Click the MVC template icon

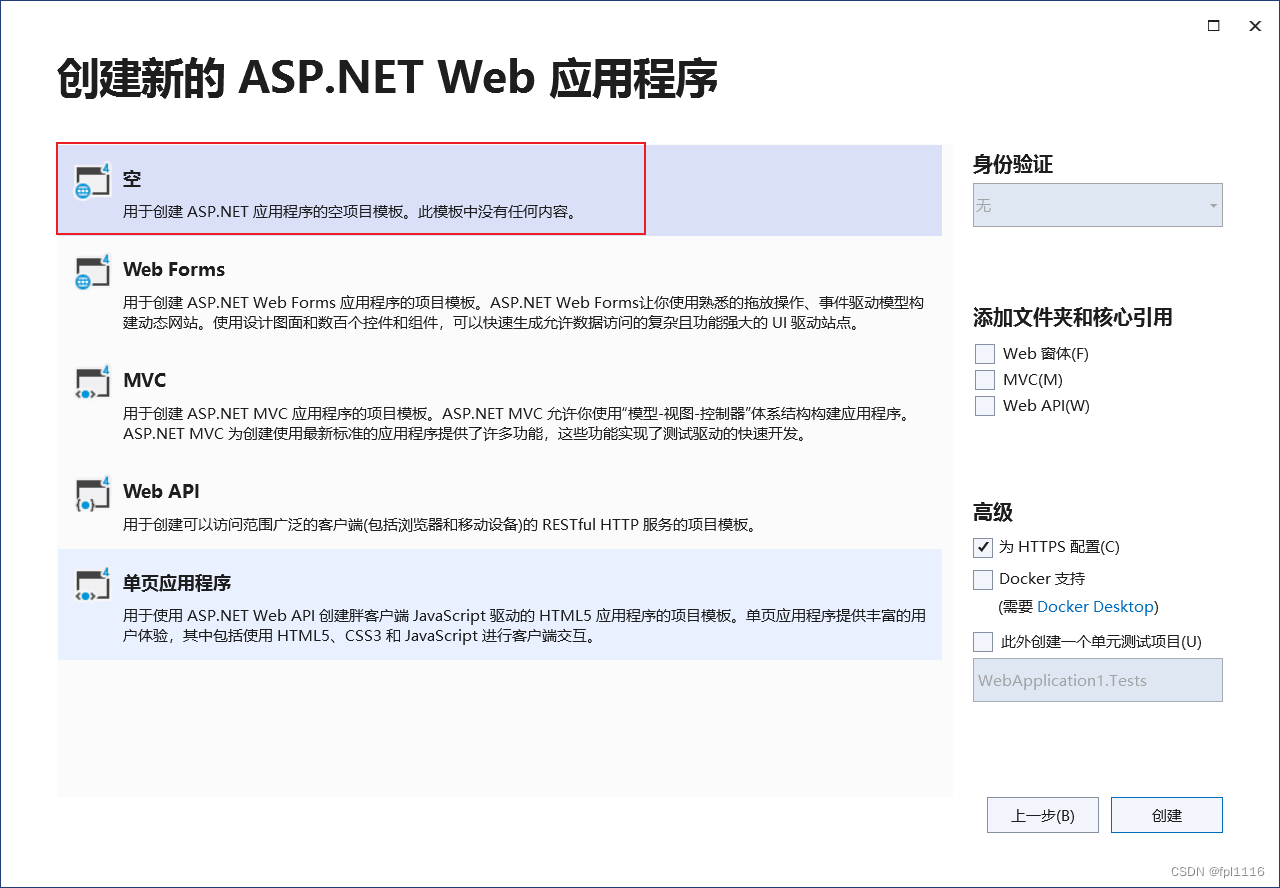click(x=92, y=383)
